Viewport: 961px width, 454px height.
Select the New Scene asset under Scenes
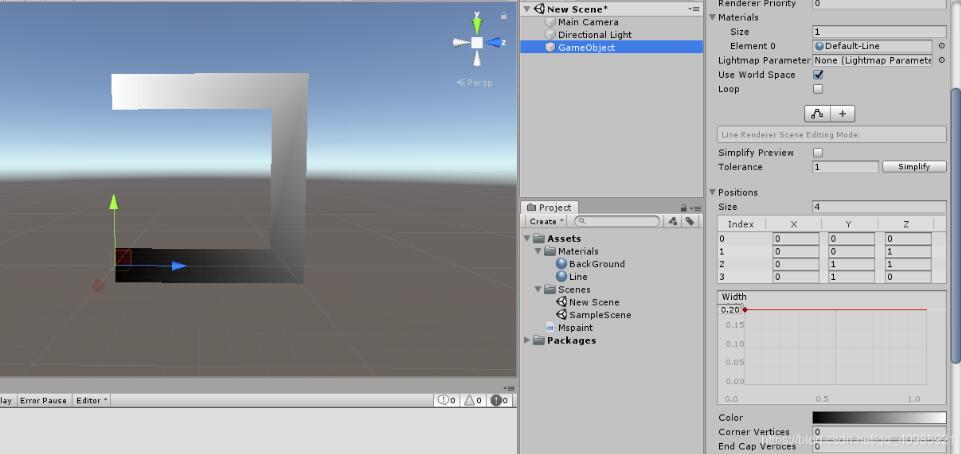tap(594, 302)
